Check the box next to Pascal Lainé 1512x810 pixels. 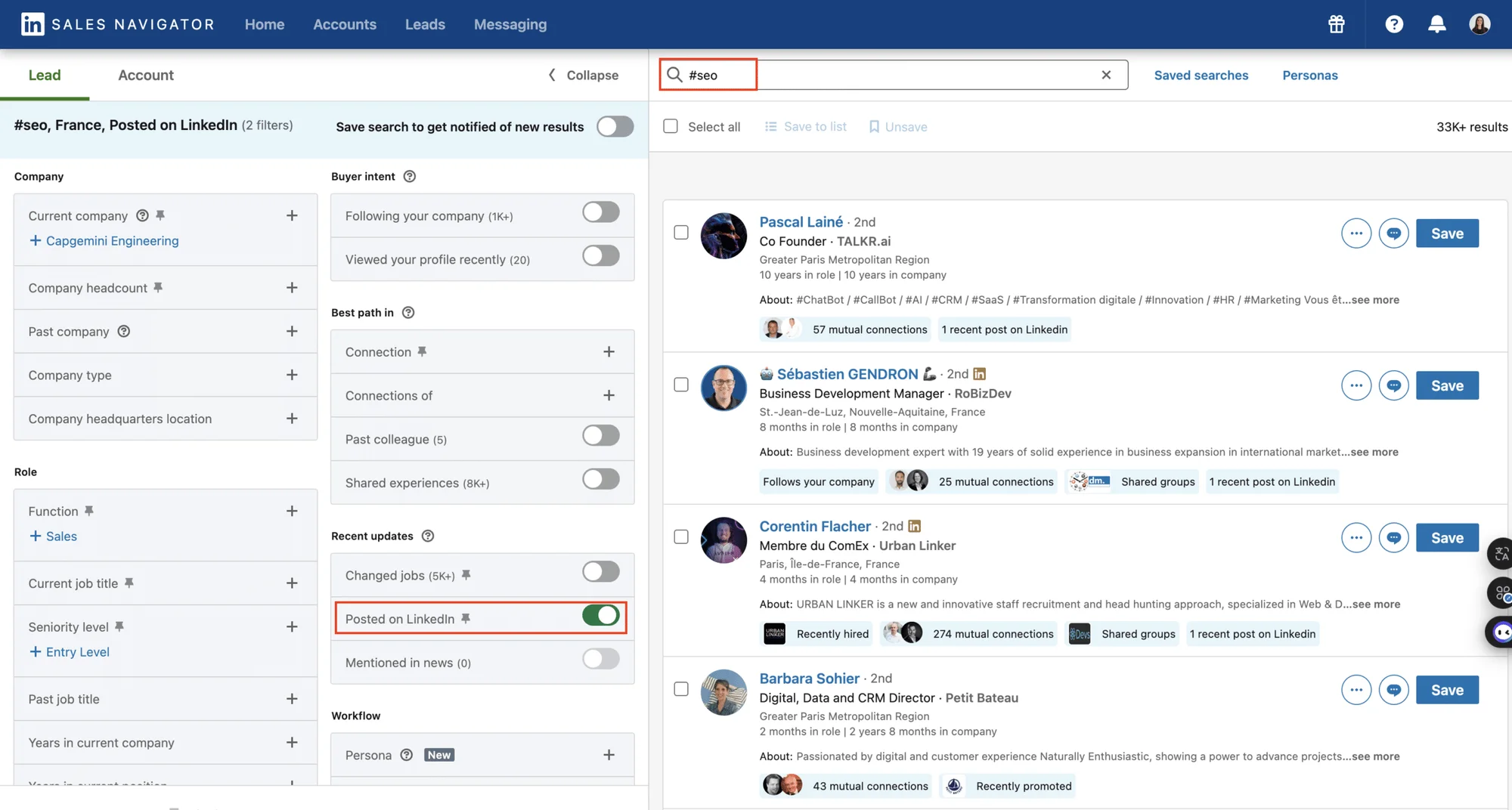681,233
